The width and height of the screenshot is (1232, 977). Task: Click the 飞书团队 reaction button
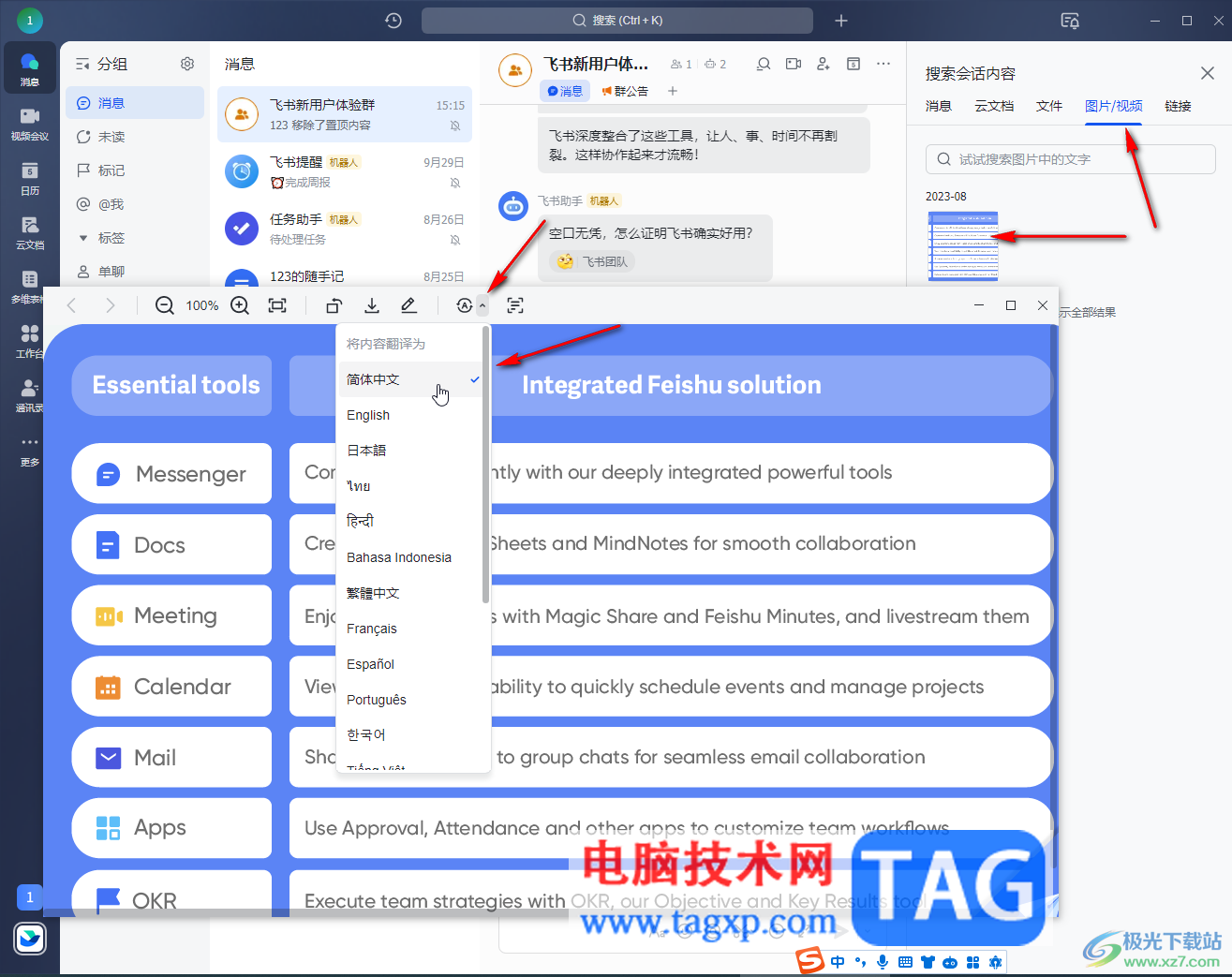point(592,262)
